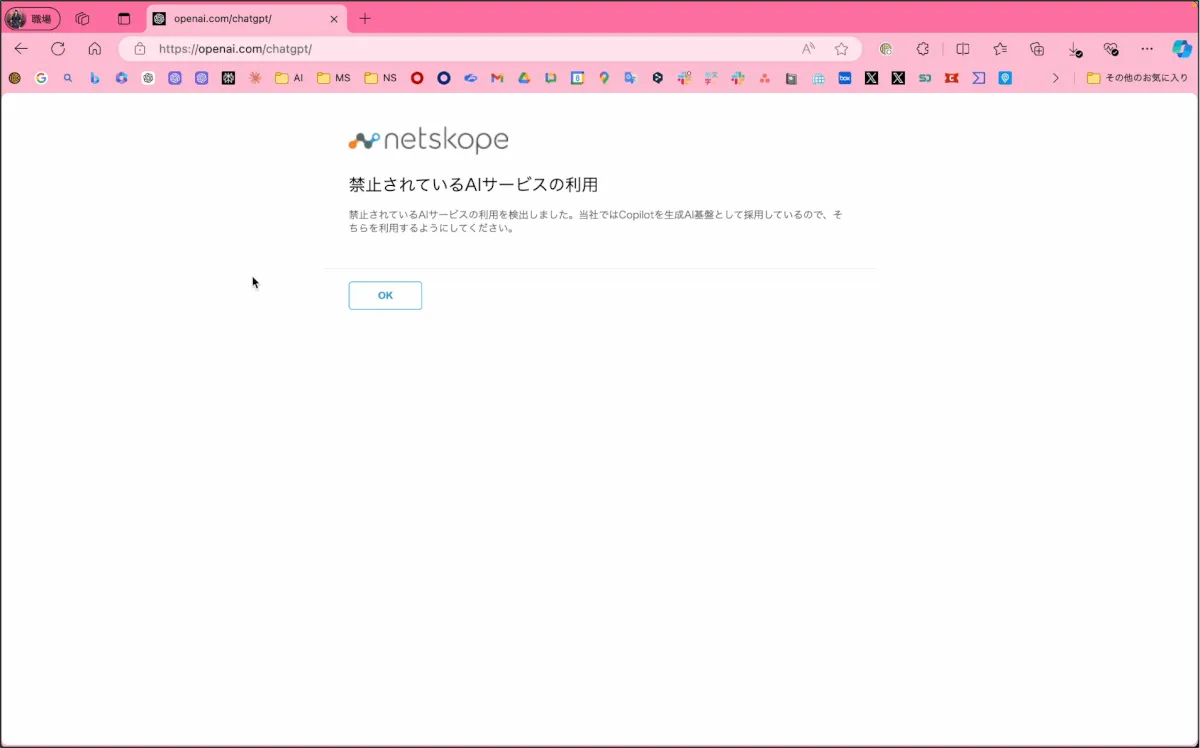Click the OK button on the Netskope block page
Viewport: 1200px width, 748px height.
tap(385, 295)
